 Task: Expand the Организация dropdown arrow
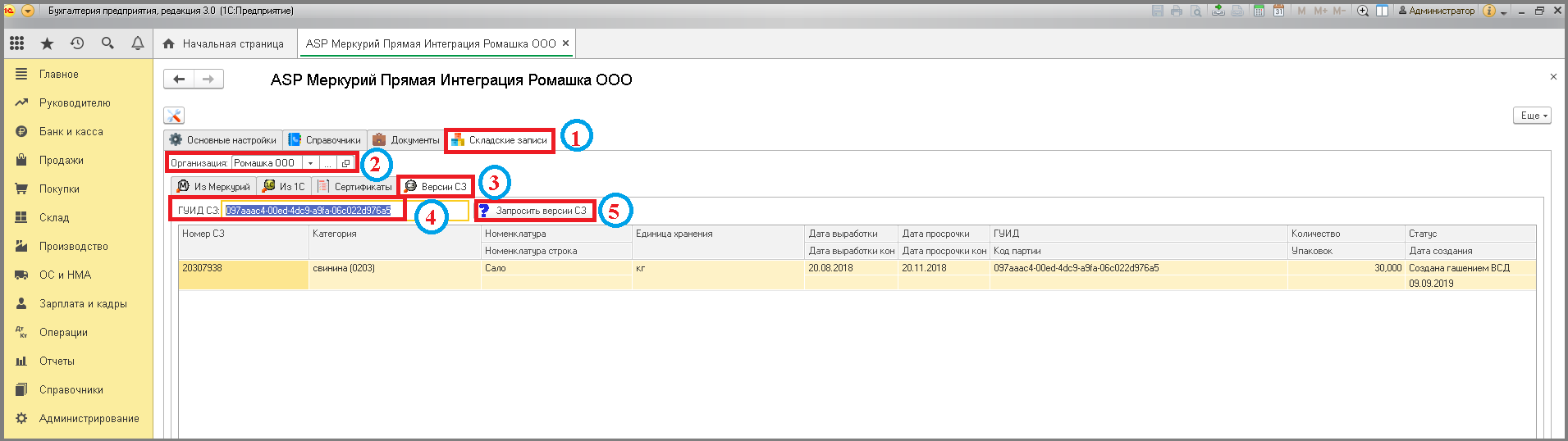click(x=310, y=163)
